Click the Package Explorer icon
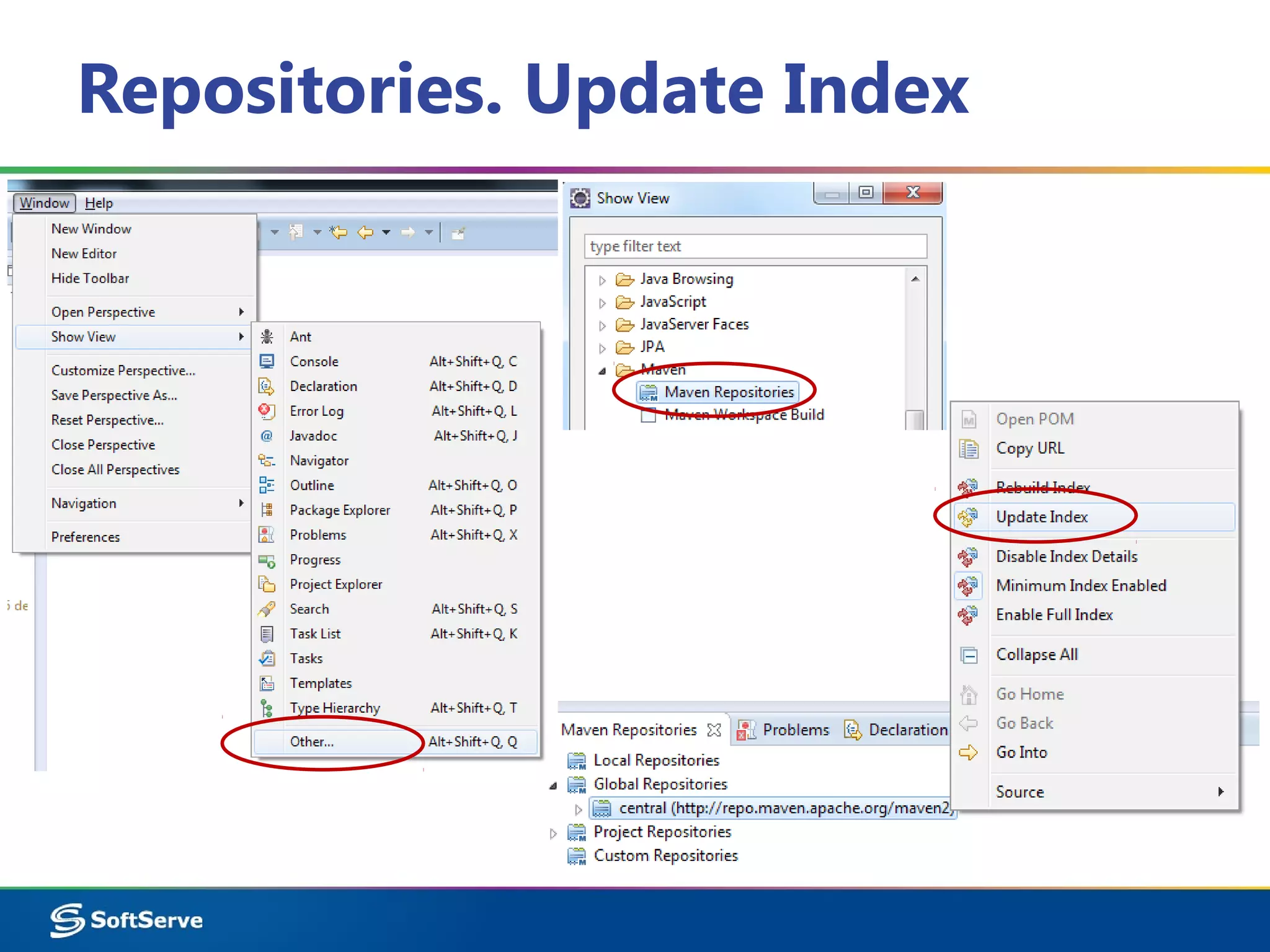This screenshot has width=1270, height=952. tap(267, 510)
